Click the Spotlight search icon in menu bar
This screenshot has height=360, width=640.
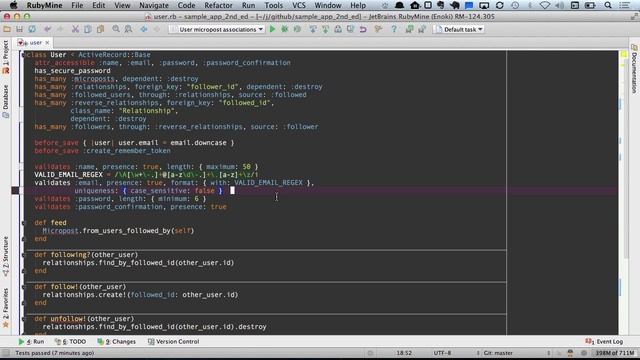[608, 5]
